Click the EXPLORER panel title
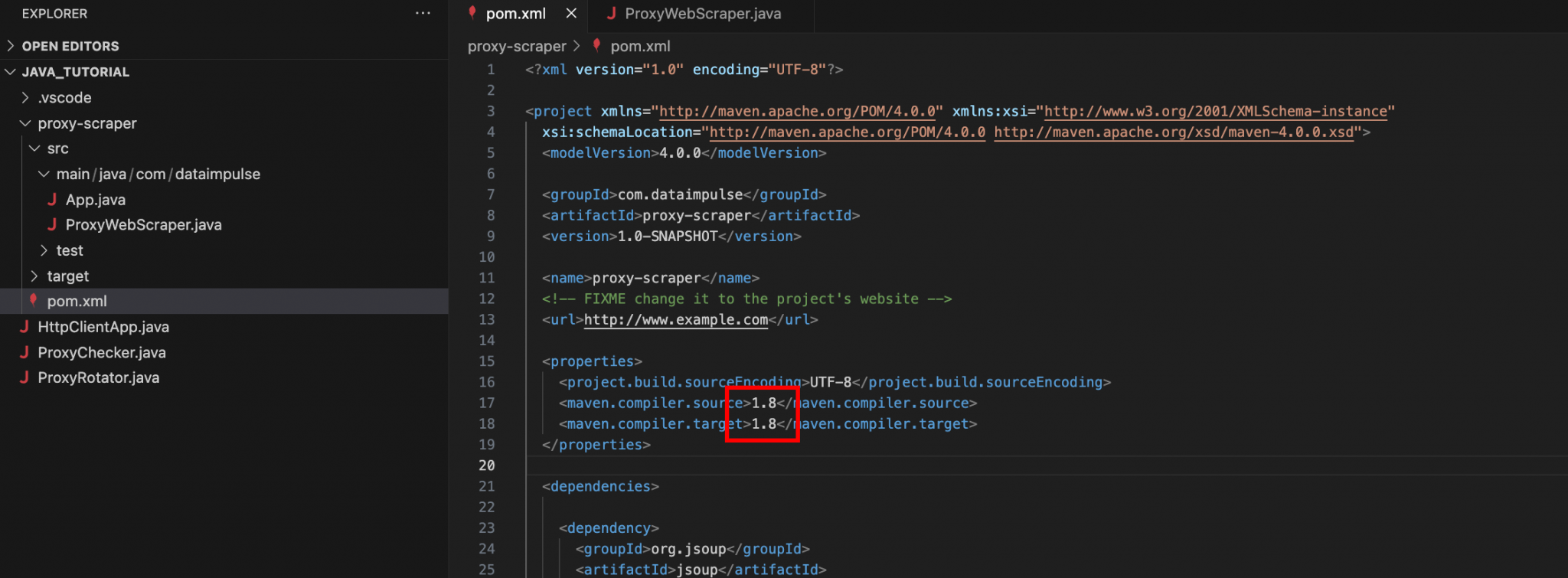The height and width of the screenshot is (578, 1568). click(54, 14)
